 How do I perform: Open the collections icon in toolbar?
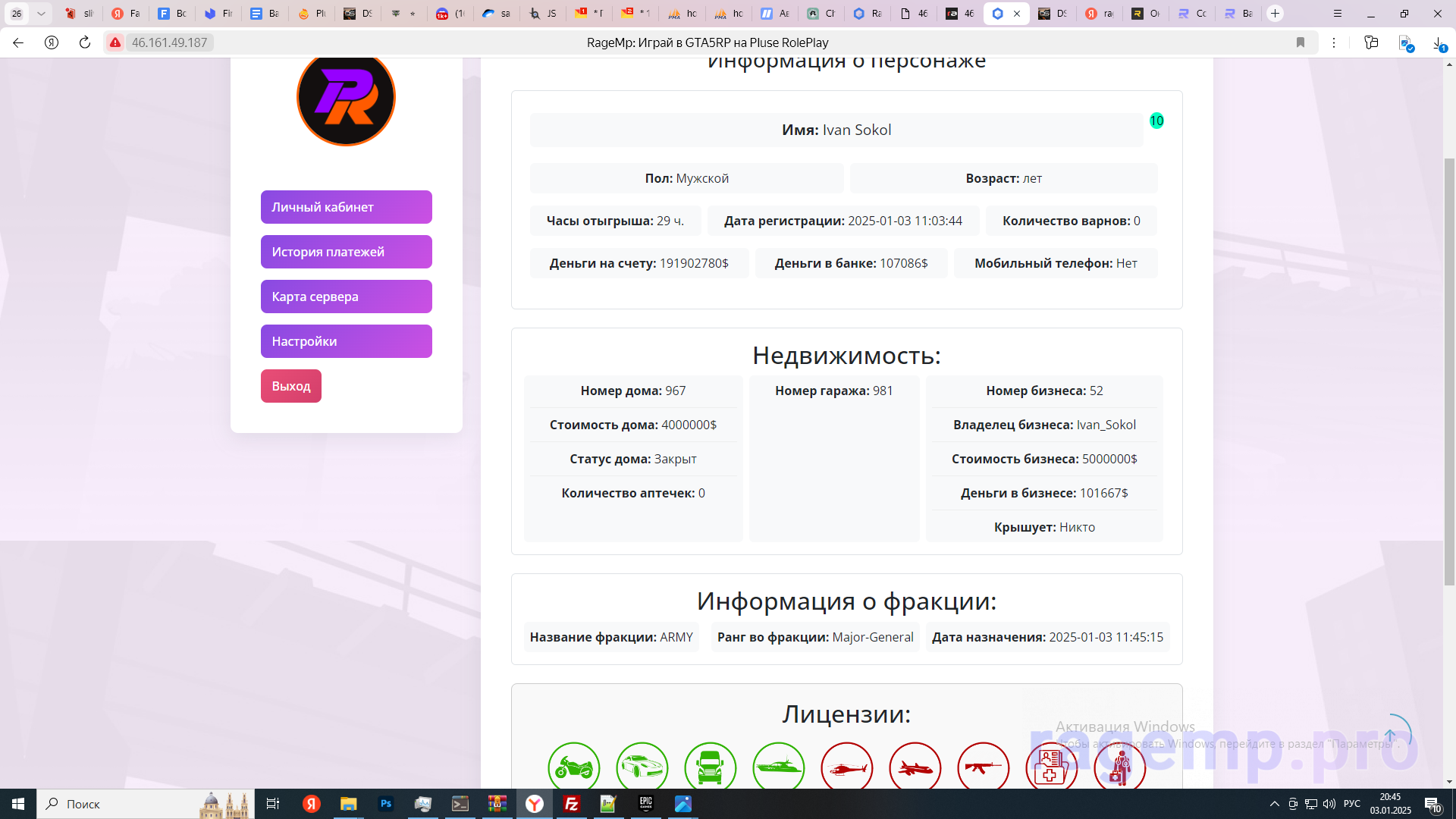tap(1371, 42)
